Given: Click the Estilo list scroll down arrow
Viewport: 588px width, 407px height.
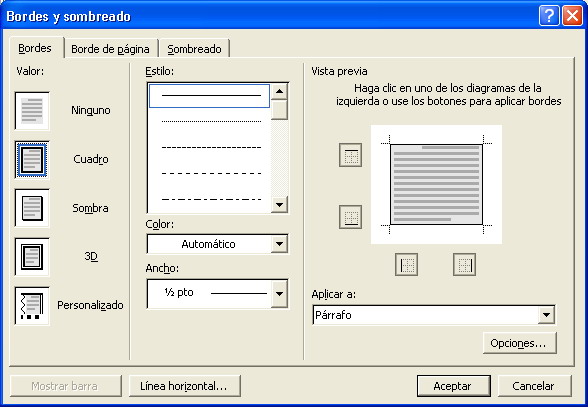Looking at the screenshot, I should (279, 205).
